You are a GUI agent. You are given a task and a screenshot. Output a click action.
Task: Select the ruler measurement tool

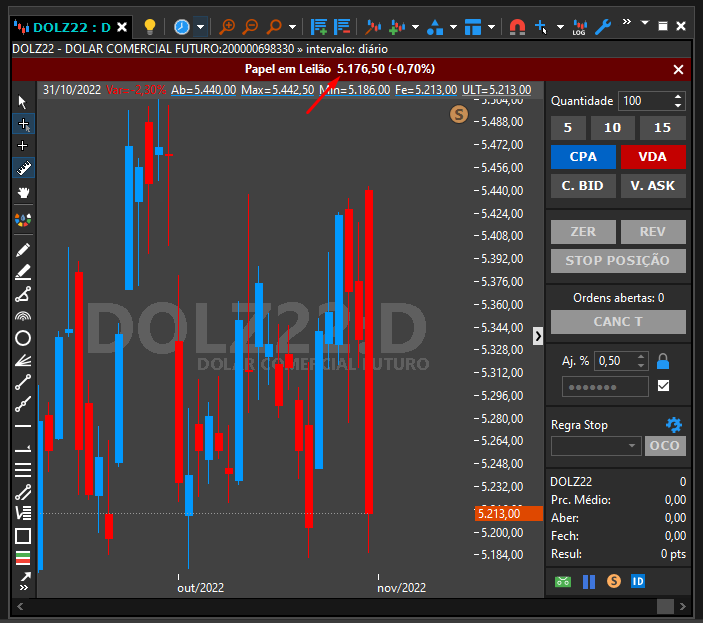(x=23, y=169)
